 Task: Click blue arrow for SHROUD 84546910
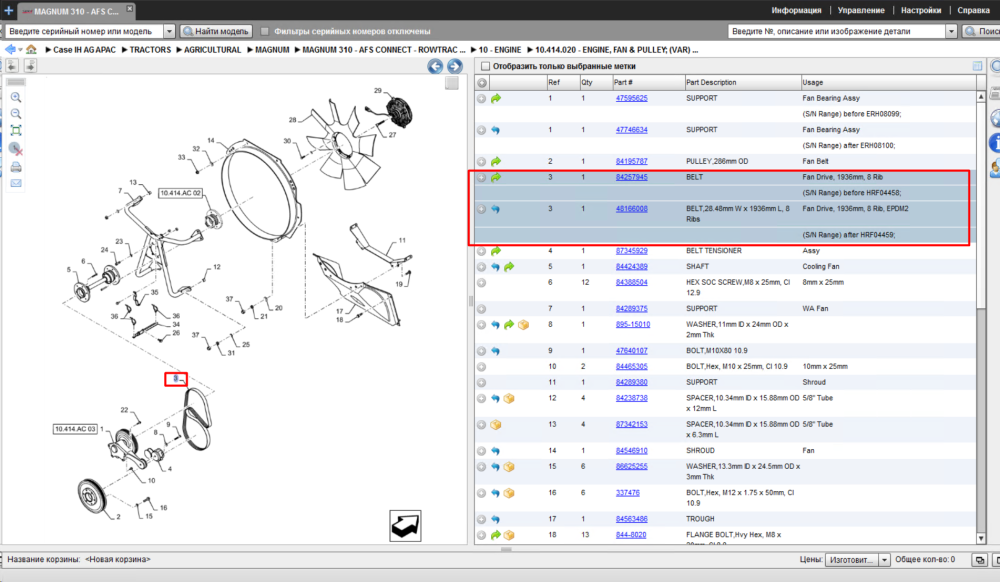pos(496,451)
